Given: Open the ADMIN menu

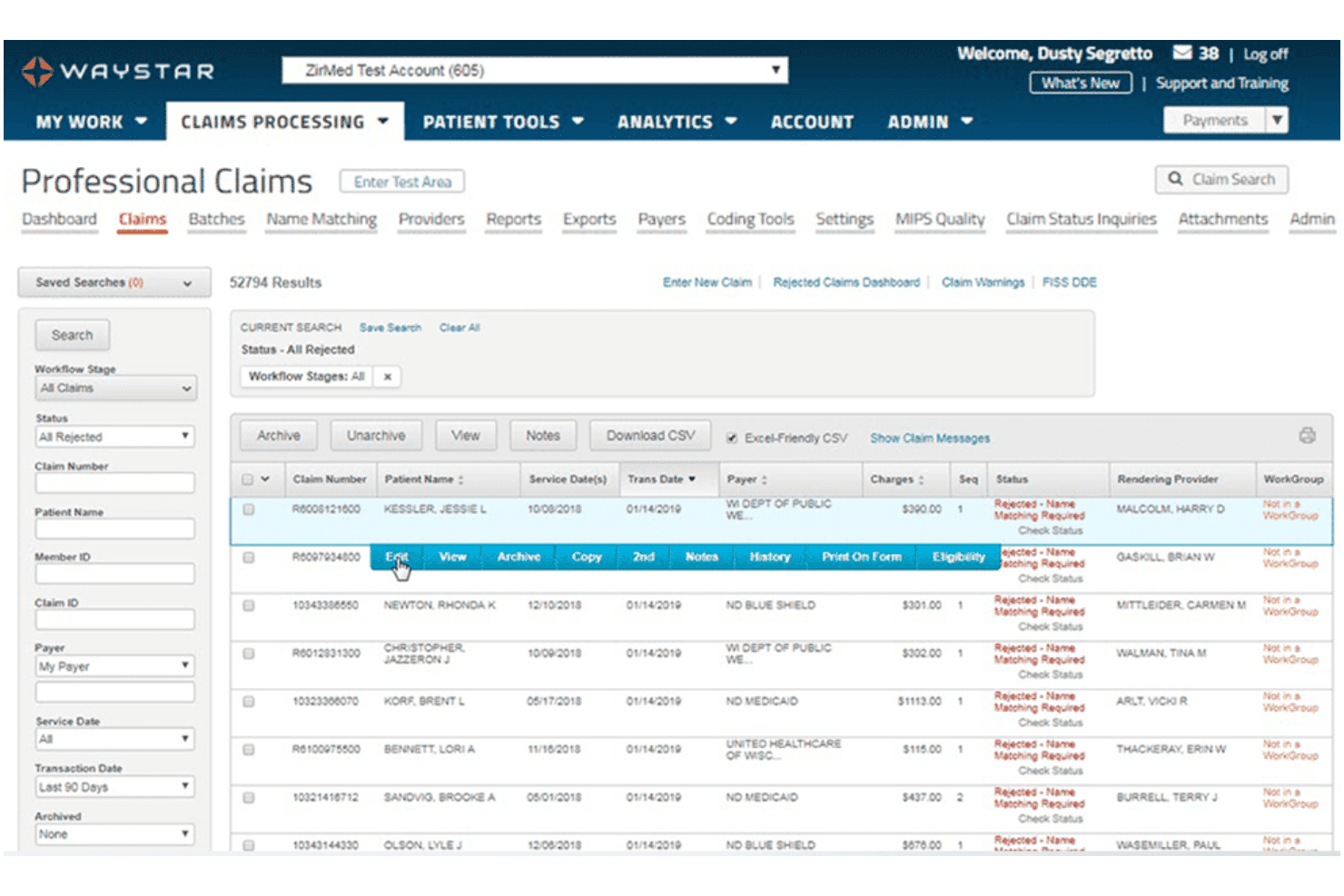Looking at the screenshot, I should point(930,122).
